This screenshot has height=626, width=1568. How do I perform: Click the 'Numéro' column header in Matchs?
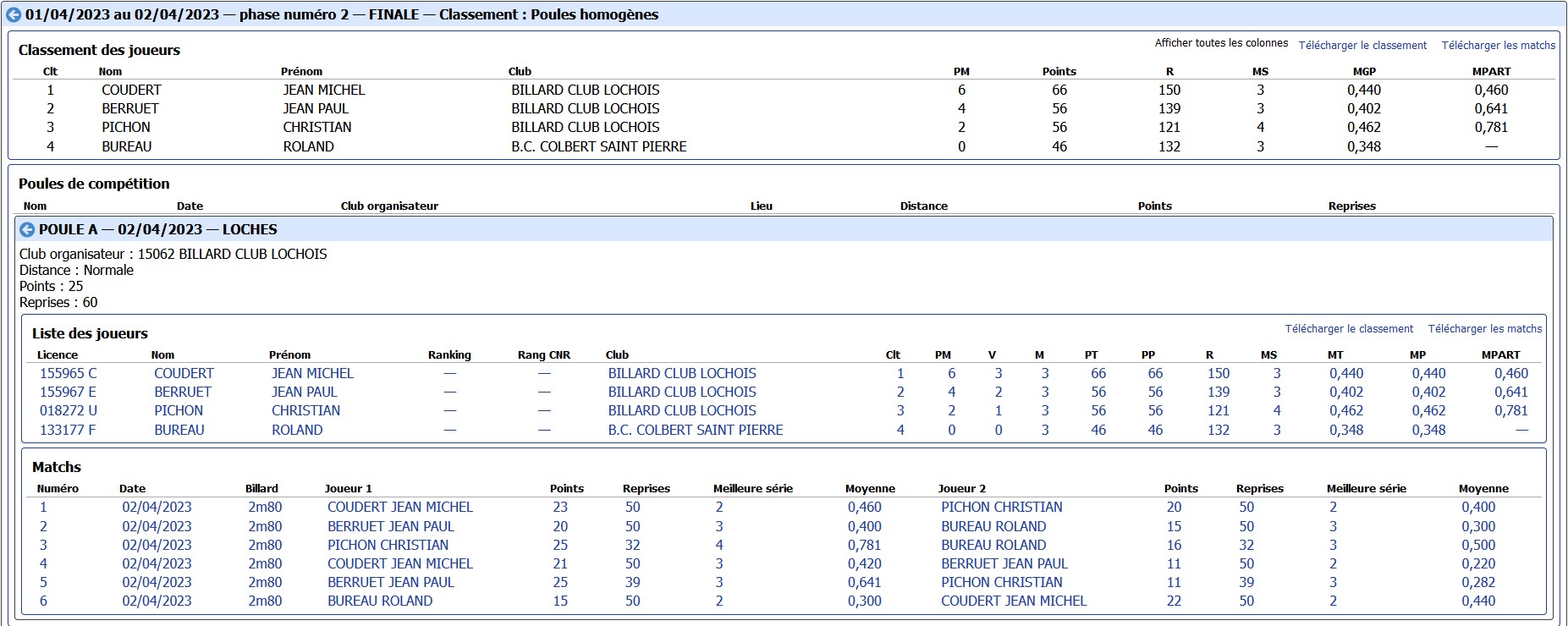point(58,489)
